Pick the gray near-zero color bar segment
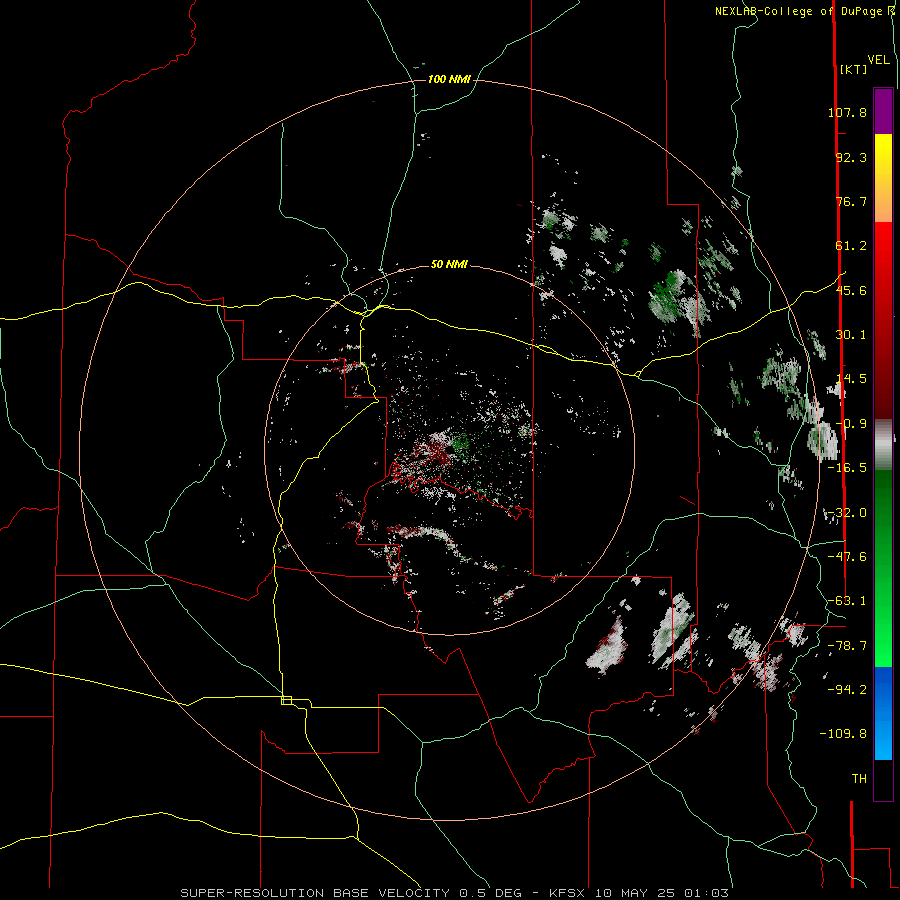Image resolution: width=900 pixels, height=900 pixels. (x=883, y=445)
